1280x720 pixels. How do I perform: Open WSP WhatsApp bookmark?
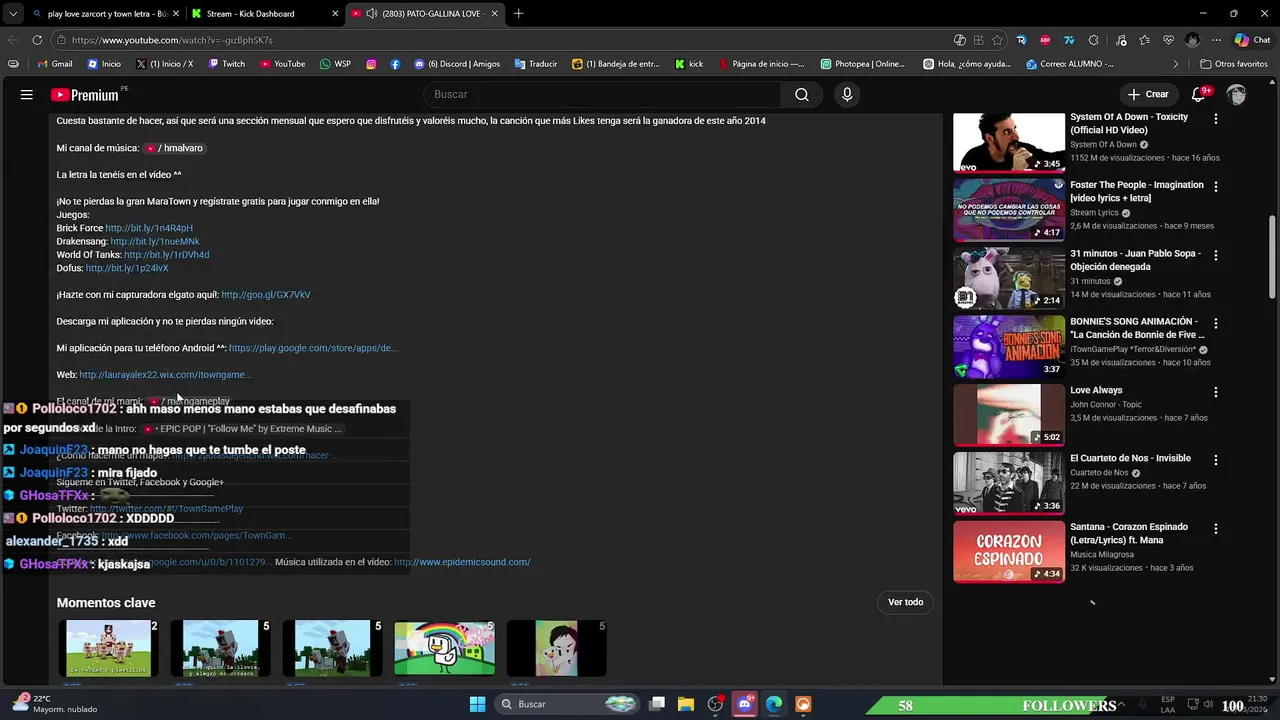[x=335, y=64]
